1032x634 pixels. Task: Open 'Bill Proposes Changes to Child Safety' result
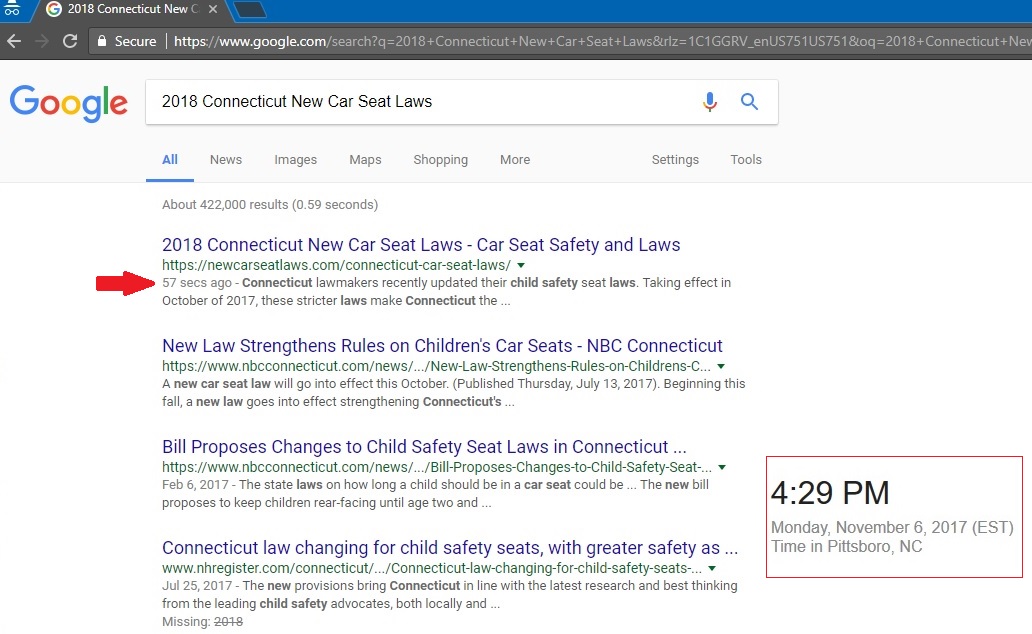click(x=425, y=446)
